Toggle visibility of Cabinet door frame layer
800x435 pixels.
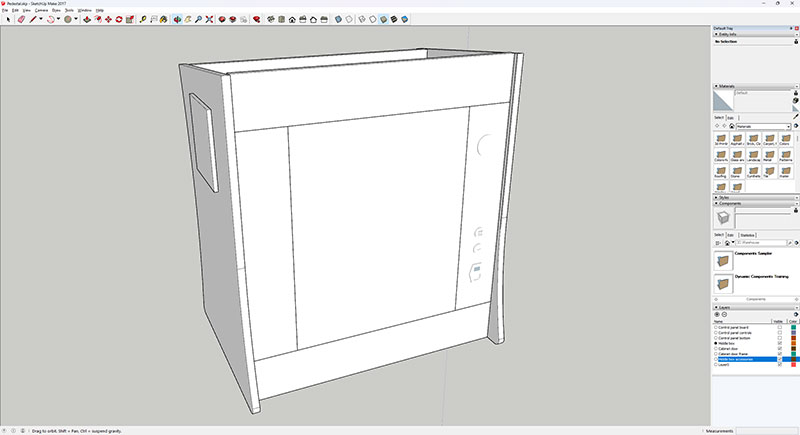780,354
